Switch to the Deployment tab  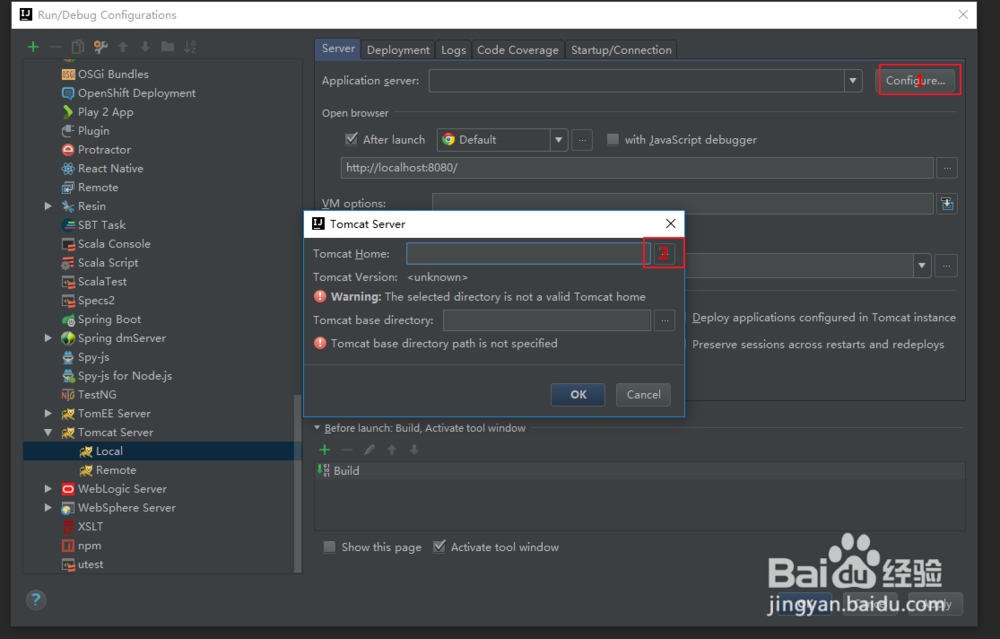pyautogui.click(x=398, y=50)
